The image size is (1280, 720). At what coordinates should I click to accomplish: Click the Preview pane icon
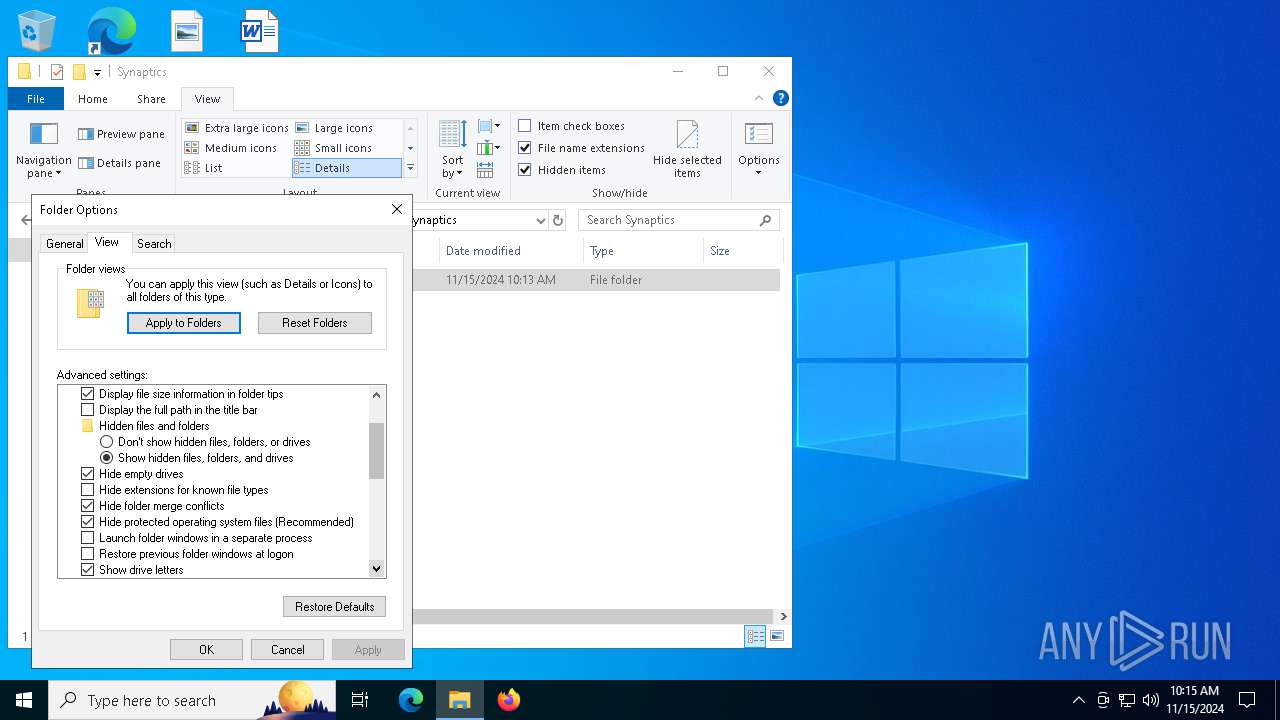click(x=86, y=134)
